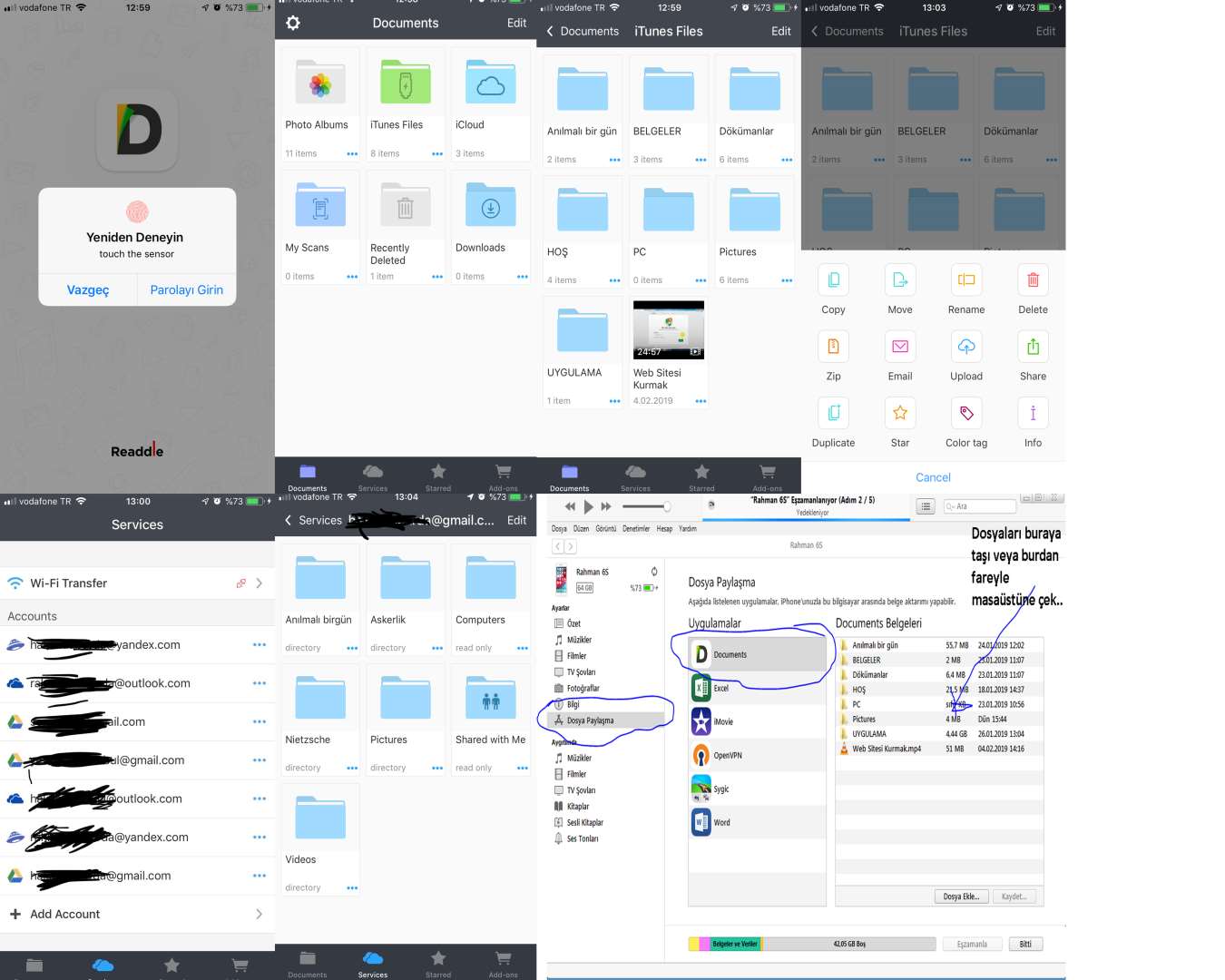Screen dimensions: 1225x980
Task: Select Excel app in iTunes file sharing
Action: (x=759, y=688)
